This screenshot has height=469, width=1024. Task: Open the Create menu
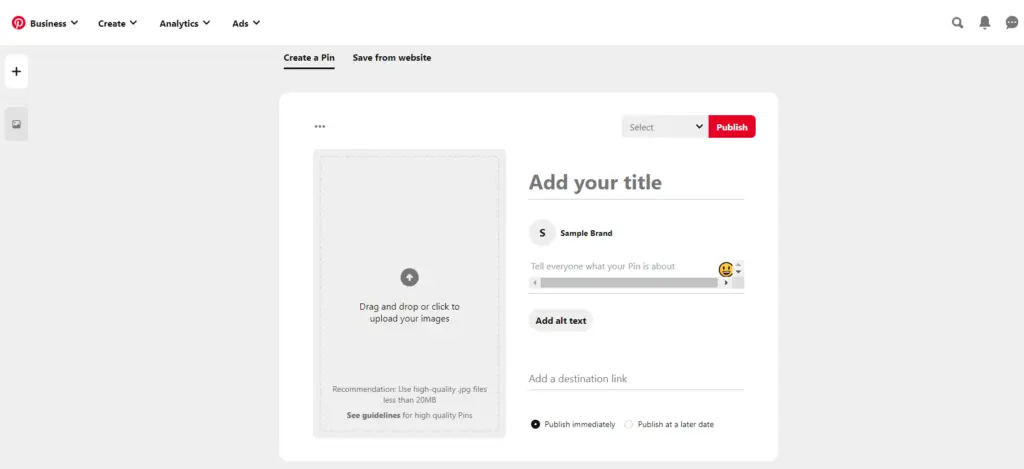coord(117,23)
